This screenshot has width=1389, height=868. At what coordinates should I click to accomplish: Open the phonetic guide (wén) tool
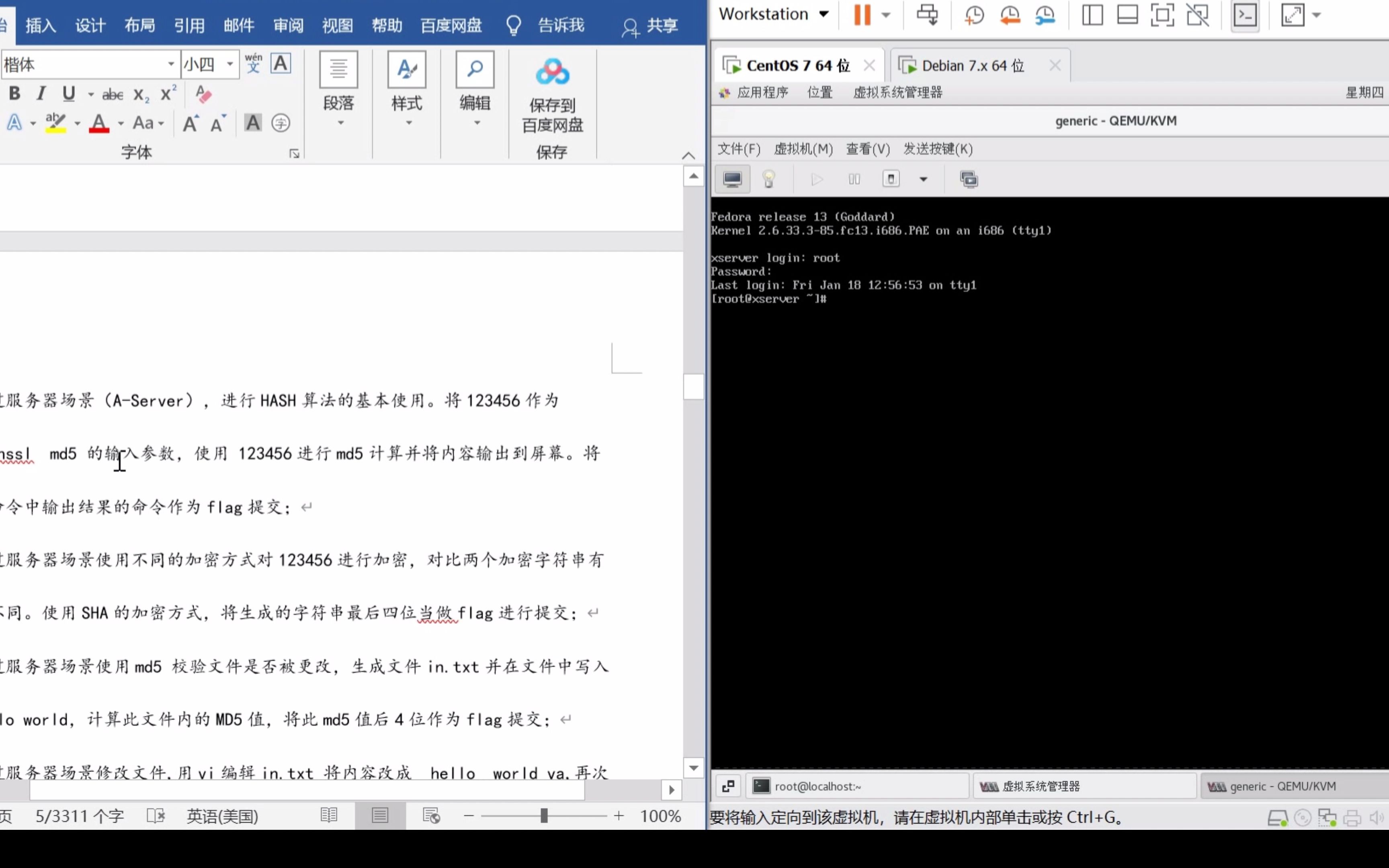point(253,63)
